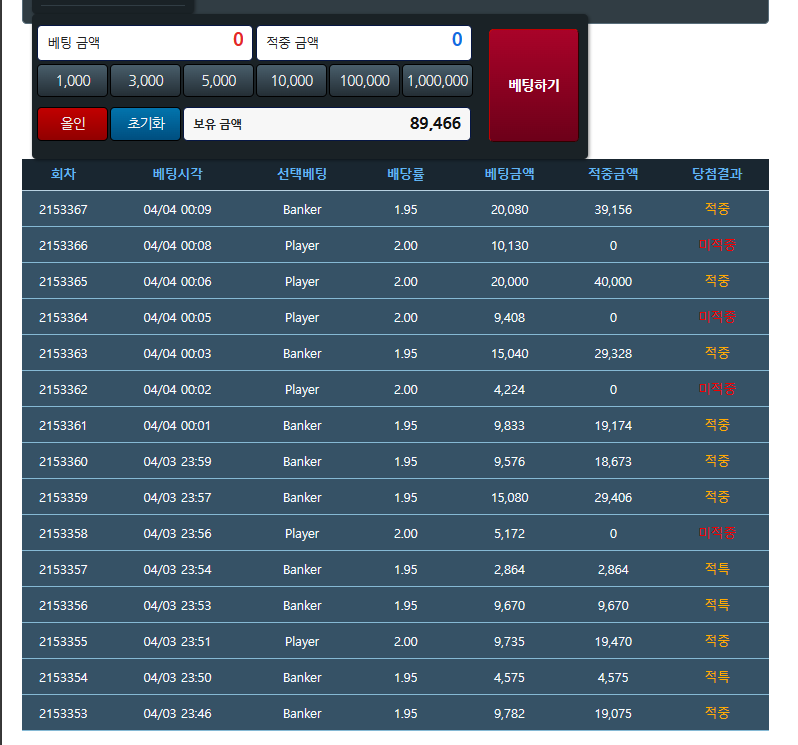Click the win amount 29,406
Viewport: 798px width, 745px height.
(613, 498)
